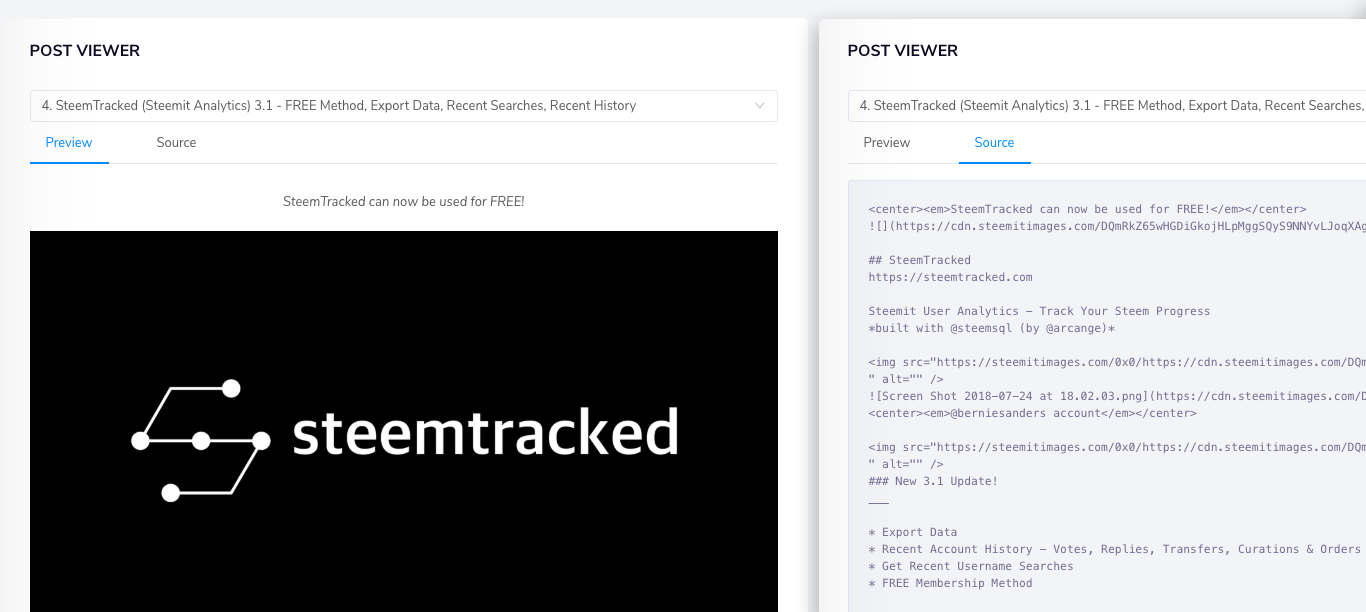This screenshot has height=612, width=1366.
Task: Click the https://steemtracked.com line in source
Action: coord(950,277)
